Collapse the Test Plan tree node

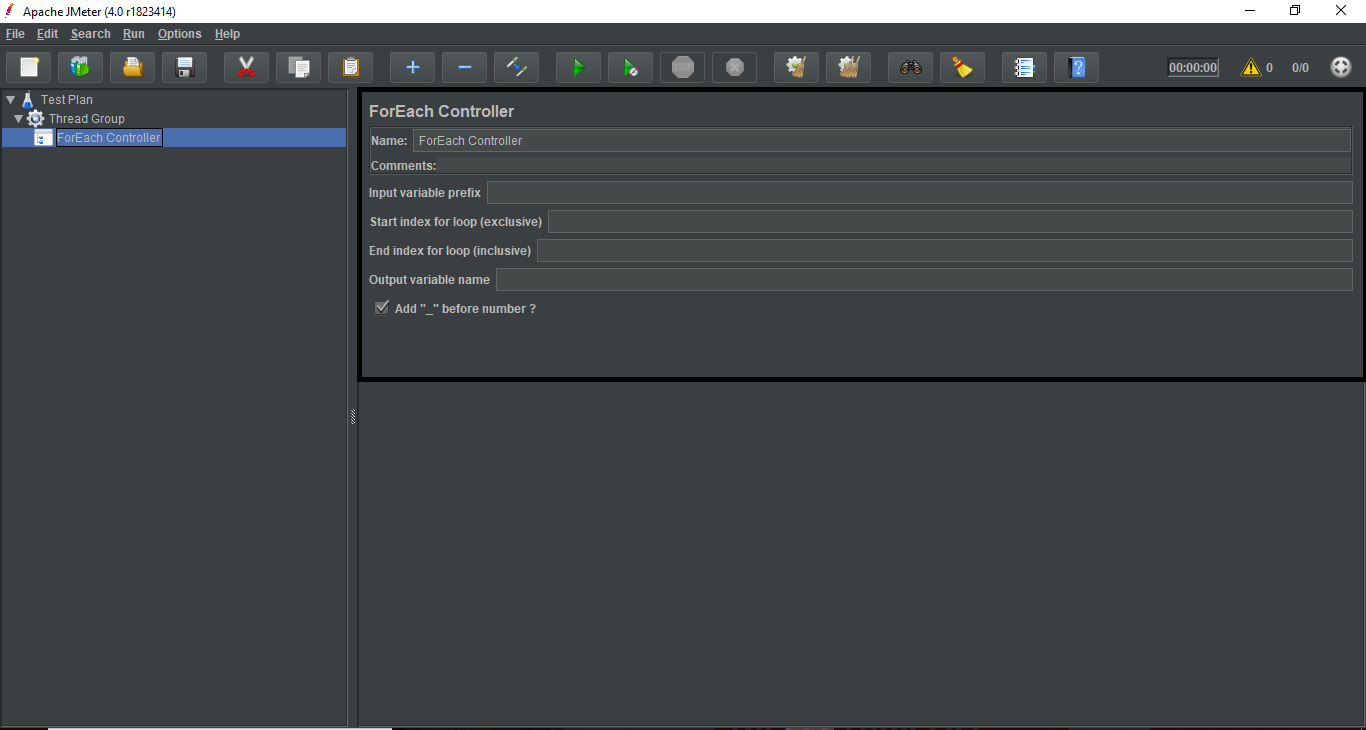10,100
